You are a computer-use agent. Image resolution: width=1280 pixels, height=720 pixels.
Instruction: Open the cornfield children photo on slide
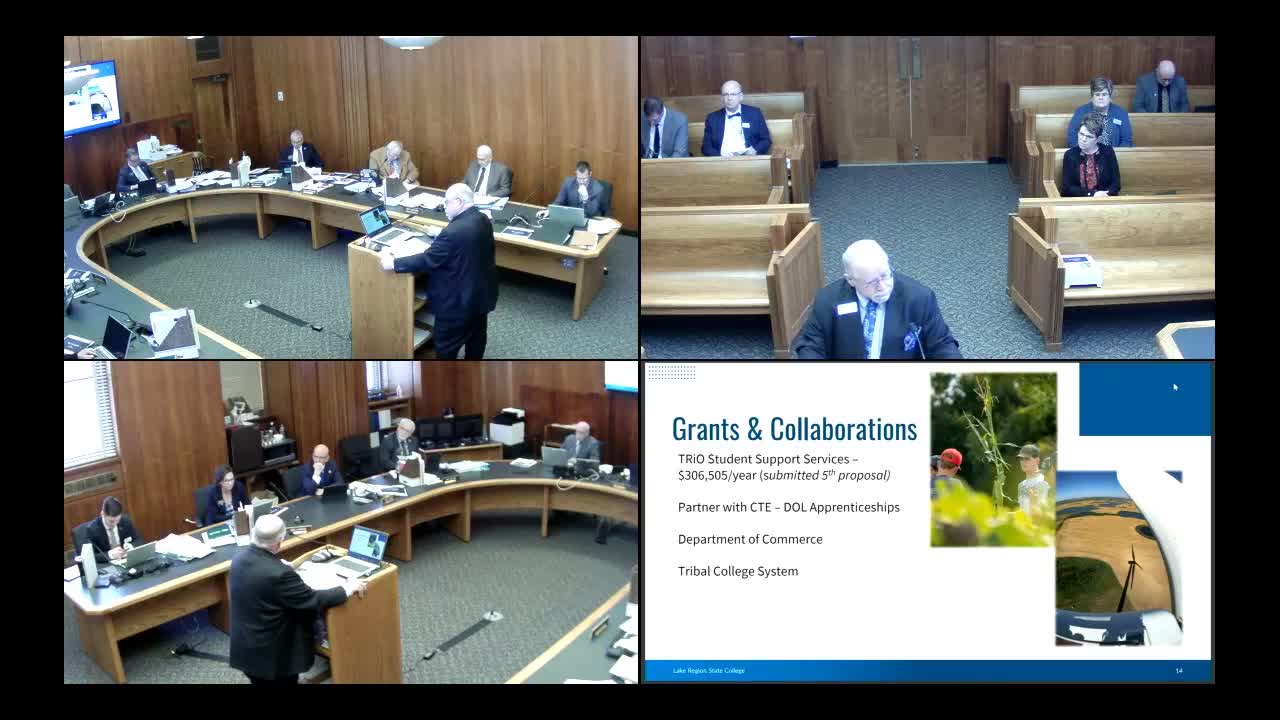tap(993, 460)
